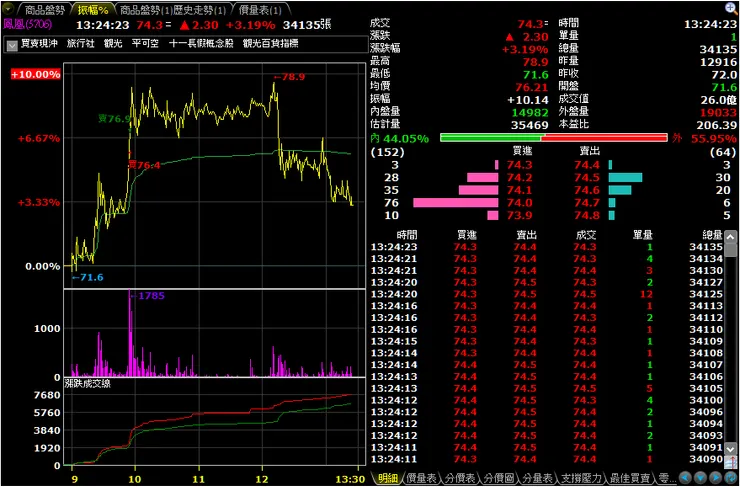Click the 內 44.05% ratio label
This screenshot has width=740, height=487.
coord(400,139)
